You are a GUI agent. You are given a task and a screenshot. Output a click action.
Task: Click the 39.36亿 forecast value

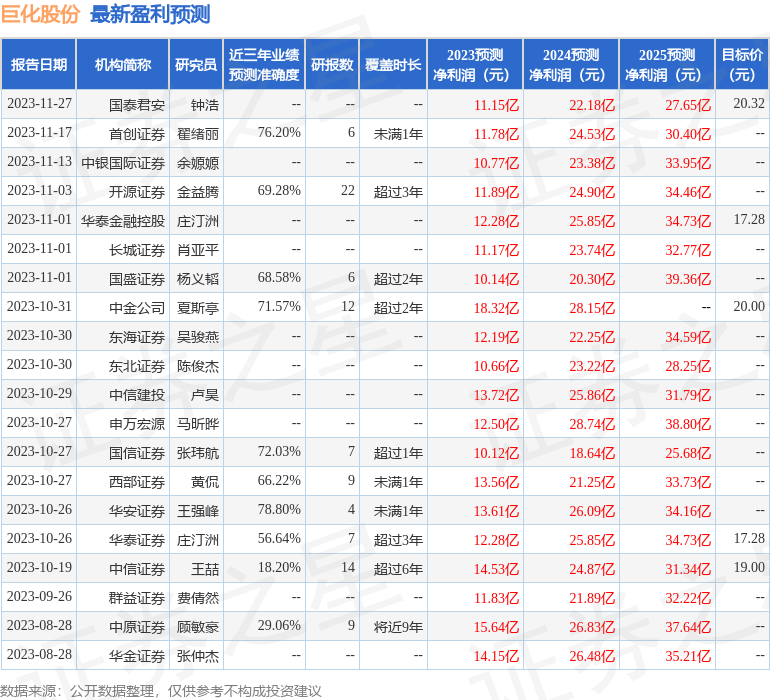688,279
